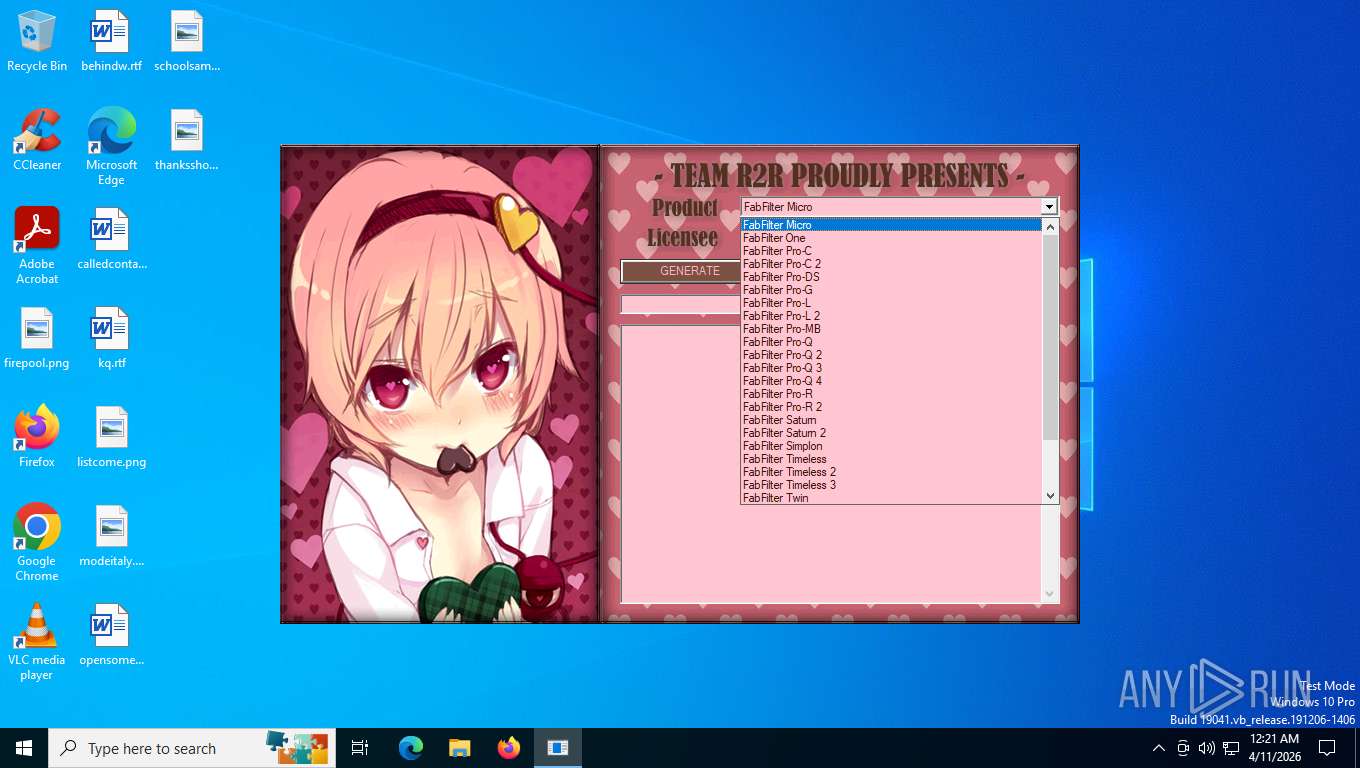Open the volume control tray icon

[1207, 748]
